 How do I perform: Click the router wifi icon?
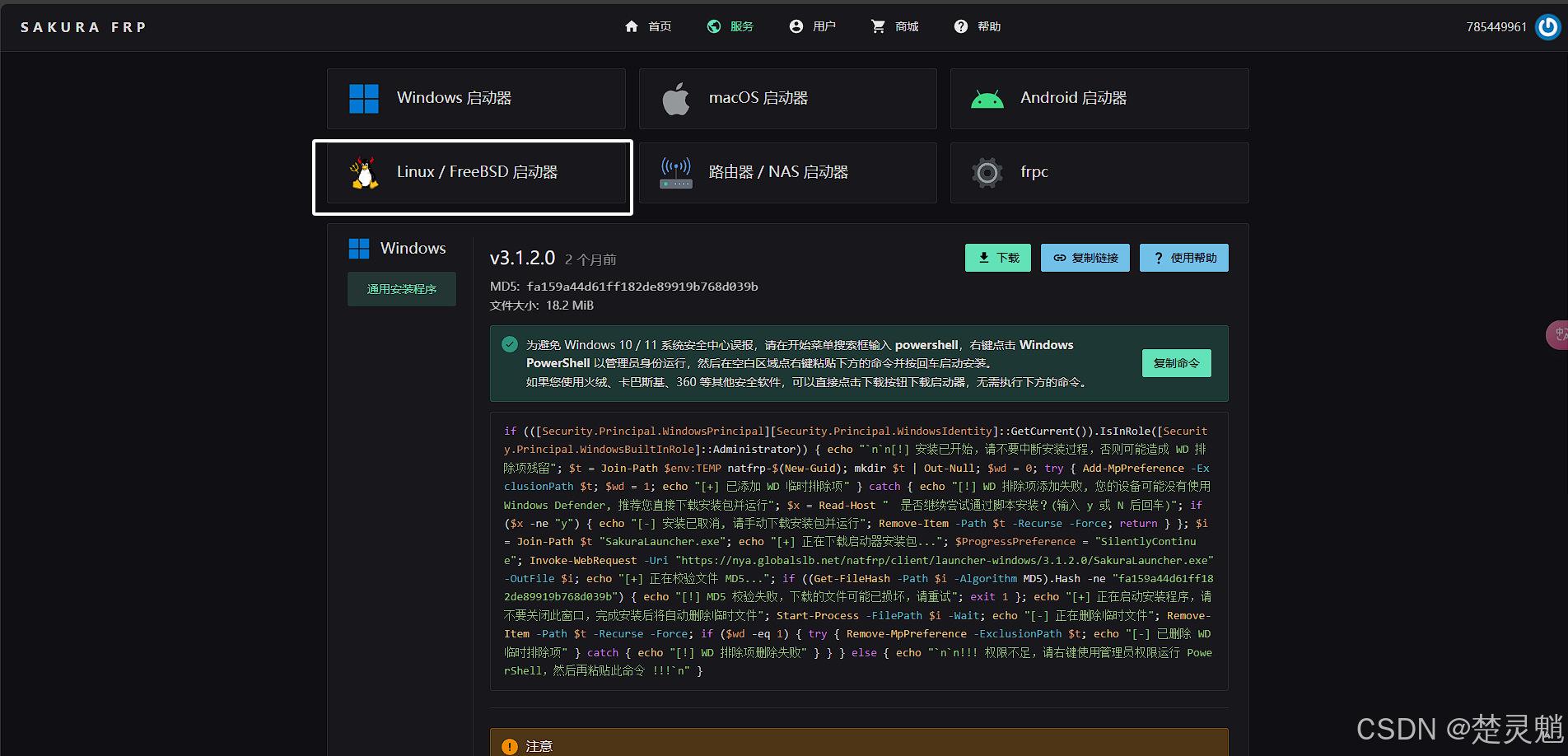coord(676,172)
